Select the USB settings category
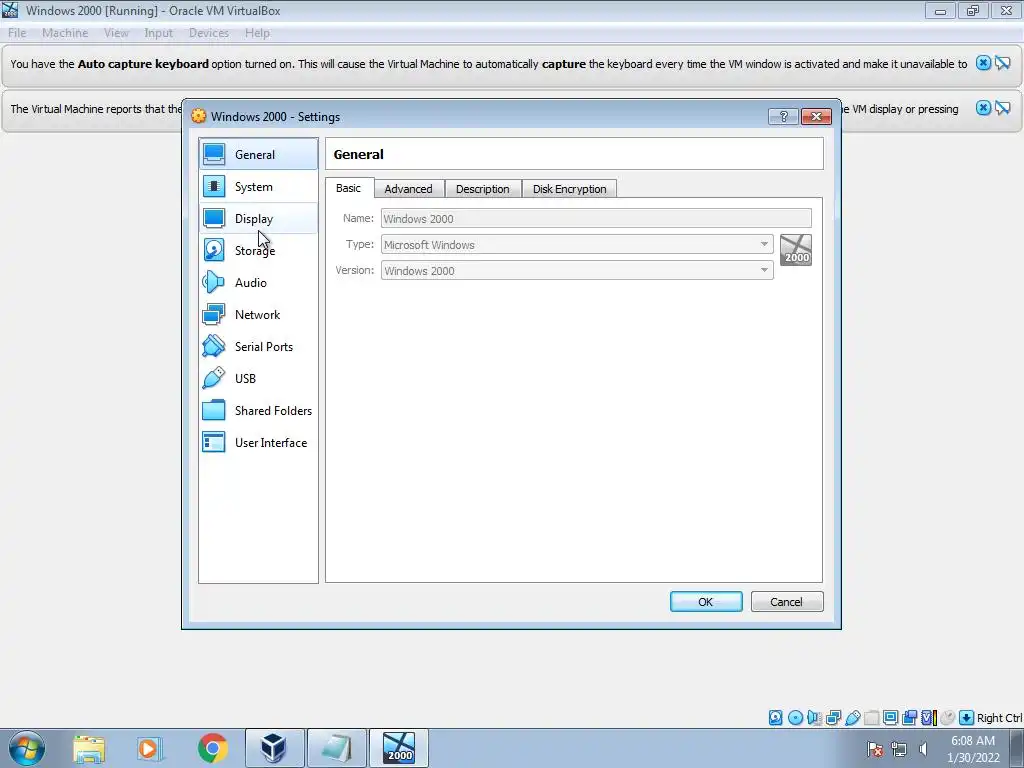1024x768 pixels. click(x=258, y=379)
